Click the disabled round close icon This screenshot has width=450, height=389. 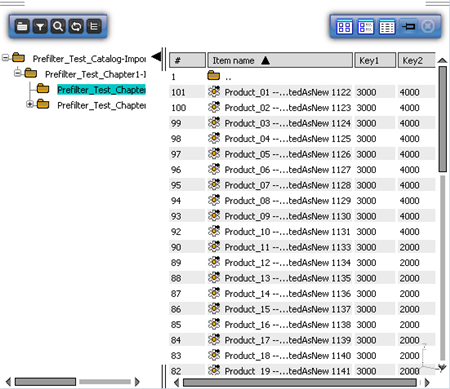tap(428, 26)
